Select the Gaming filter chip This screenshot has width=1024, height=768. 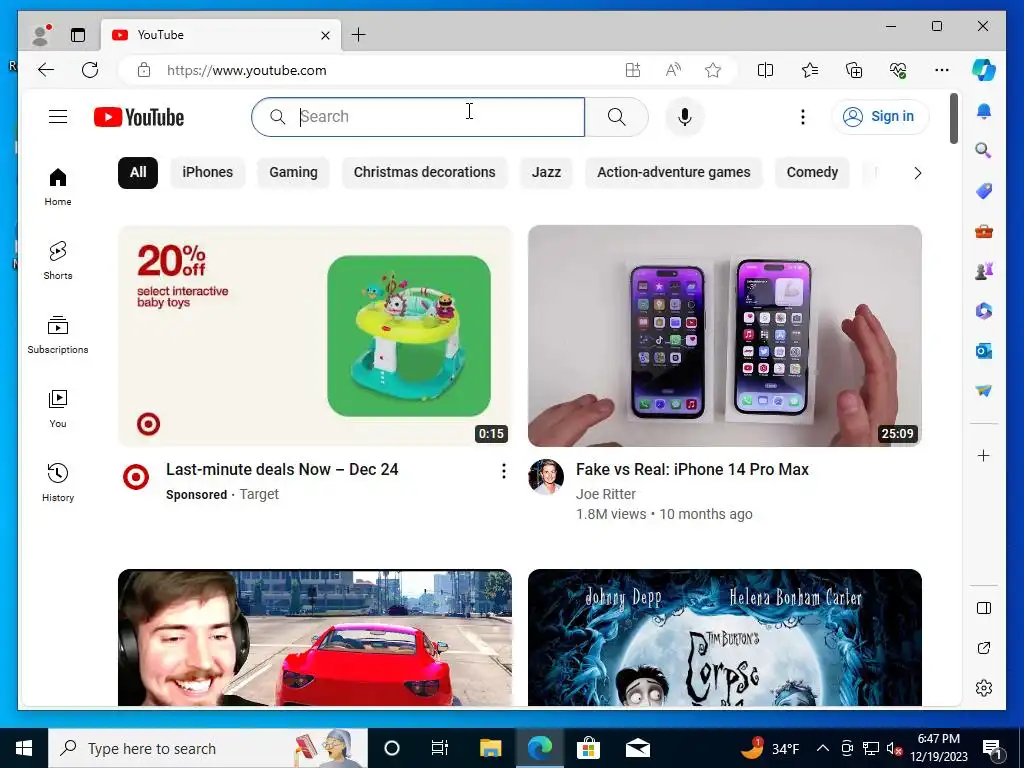click(x=293, y=172)
